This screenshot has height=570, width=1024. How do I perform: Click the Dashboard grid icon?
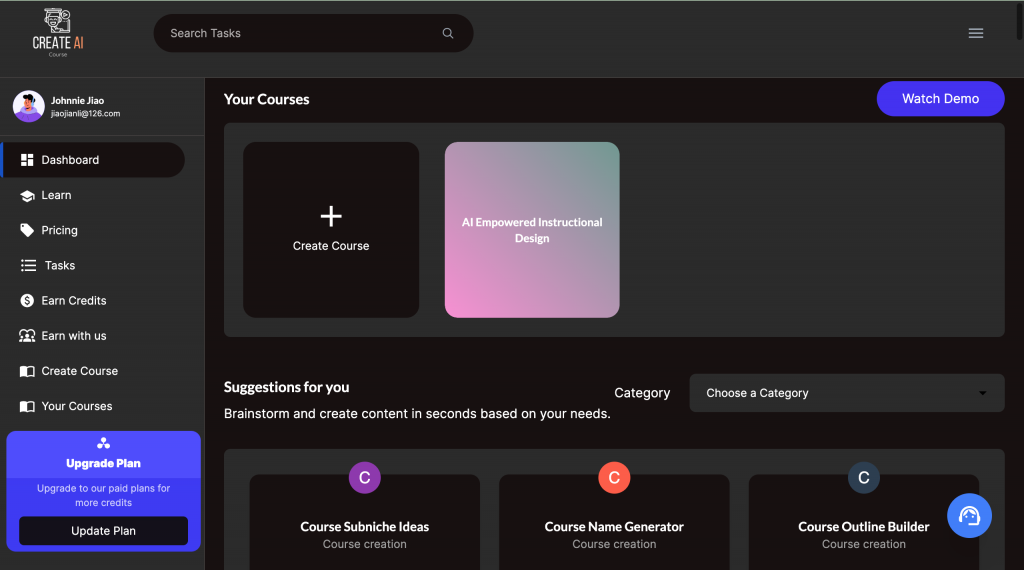(x=27, y=160)
